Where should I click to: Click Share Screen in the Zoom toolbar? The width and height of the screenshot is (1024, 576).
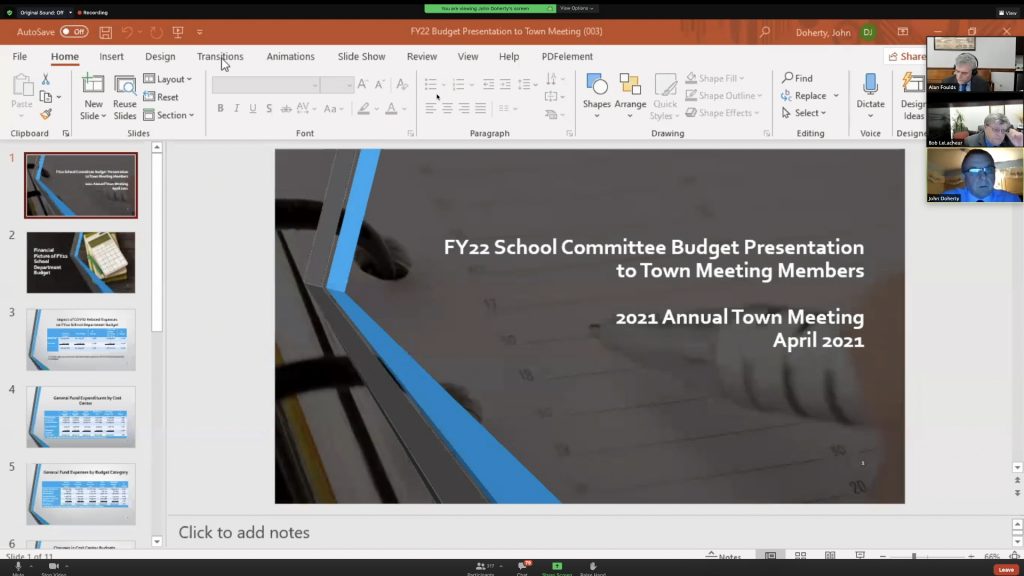coord(557,568)
